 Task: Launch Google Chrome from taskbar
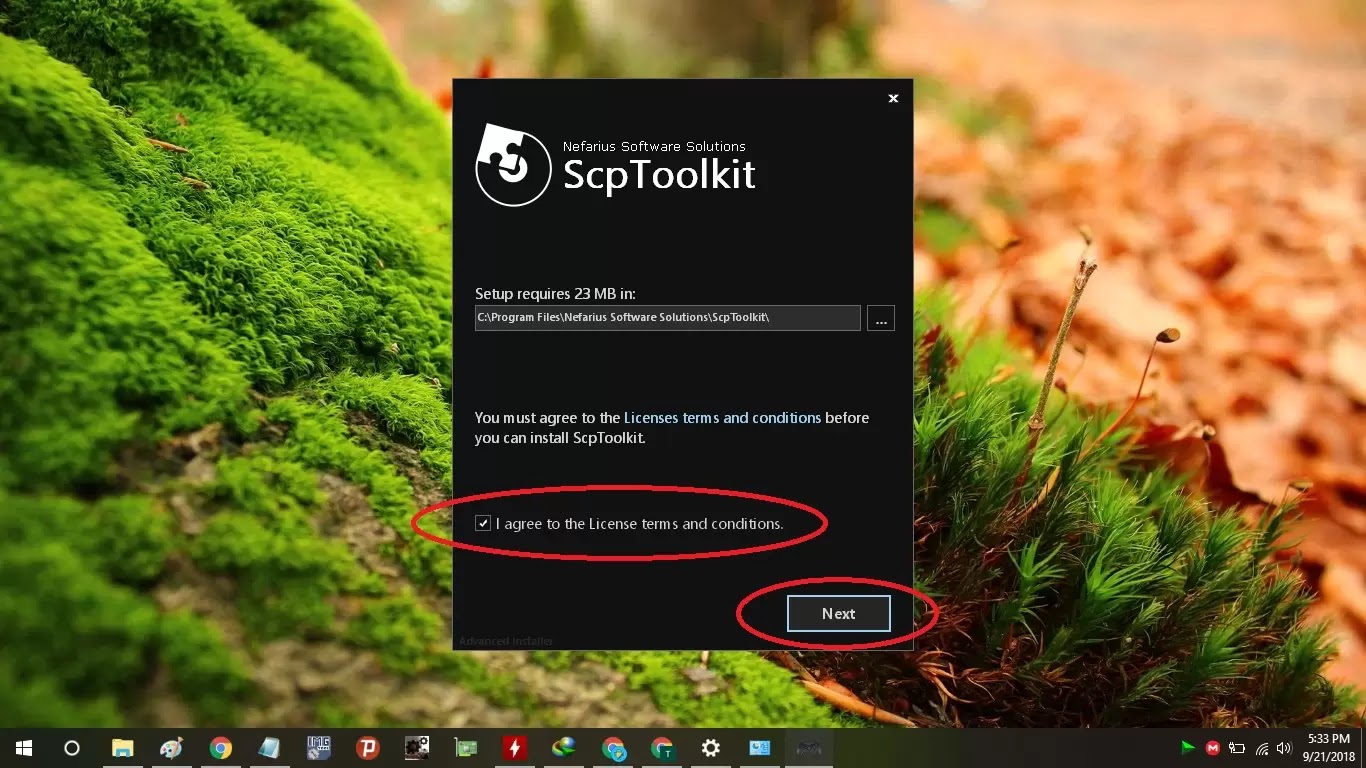click(x=220, y=748)
